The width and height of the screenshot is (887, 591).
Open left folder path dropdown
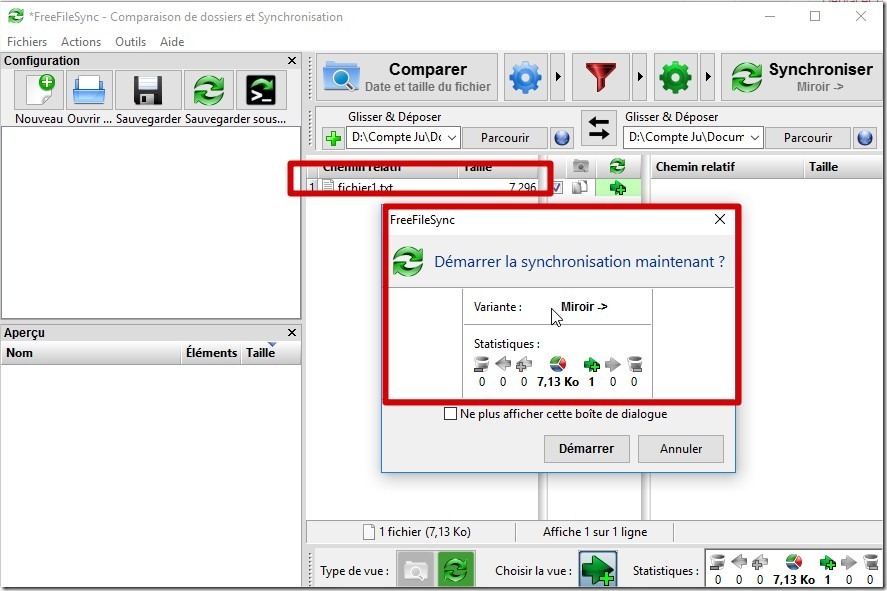tap(452, 137)
